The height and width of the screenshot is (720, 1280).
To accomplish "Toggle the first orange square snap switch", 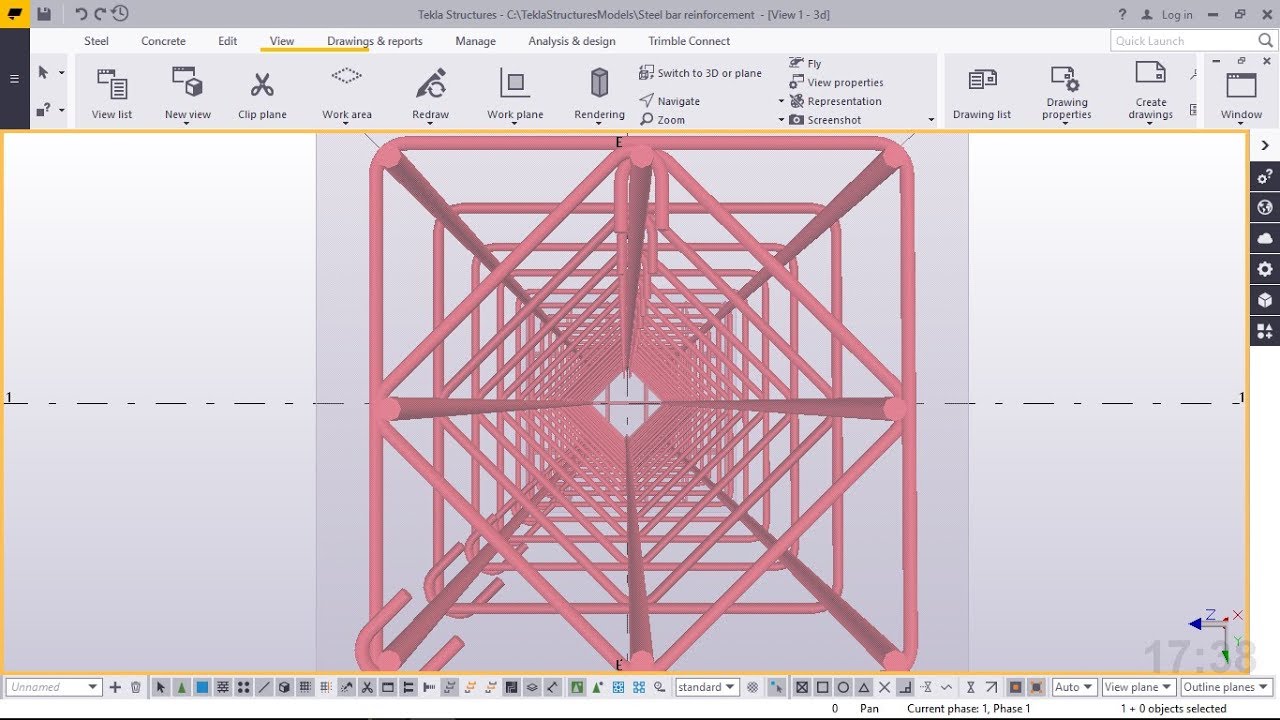I will 1015,687.
